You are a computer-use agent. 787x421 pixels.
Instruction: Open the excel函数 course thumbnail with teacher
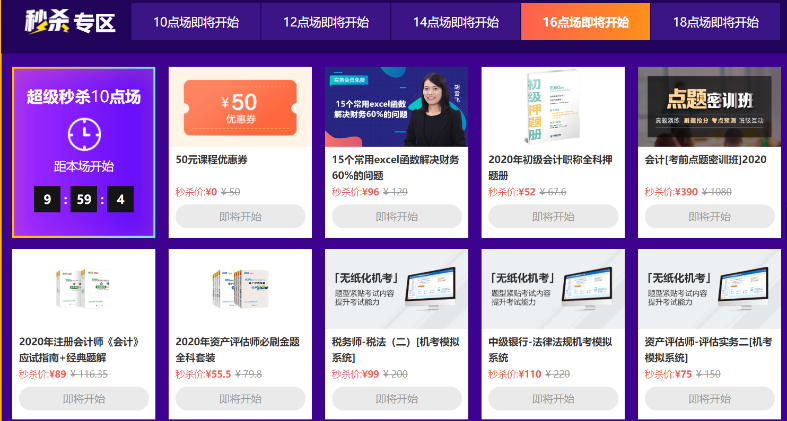click(x=397, y=107)
